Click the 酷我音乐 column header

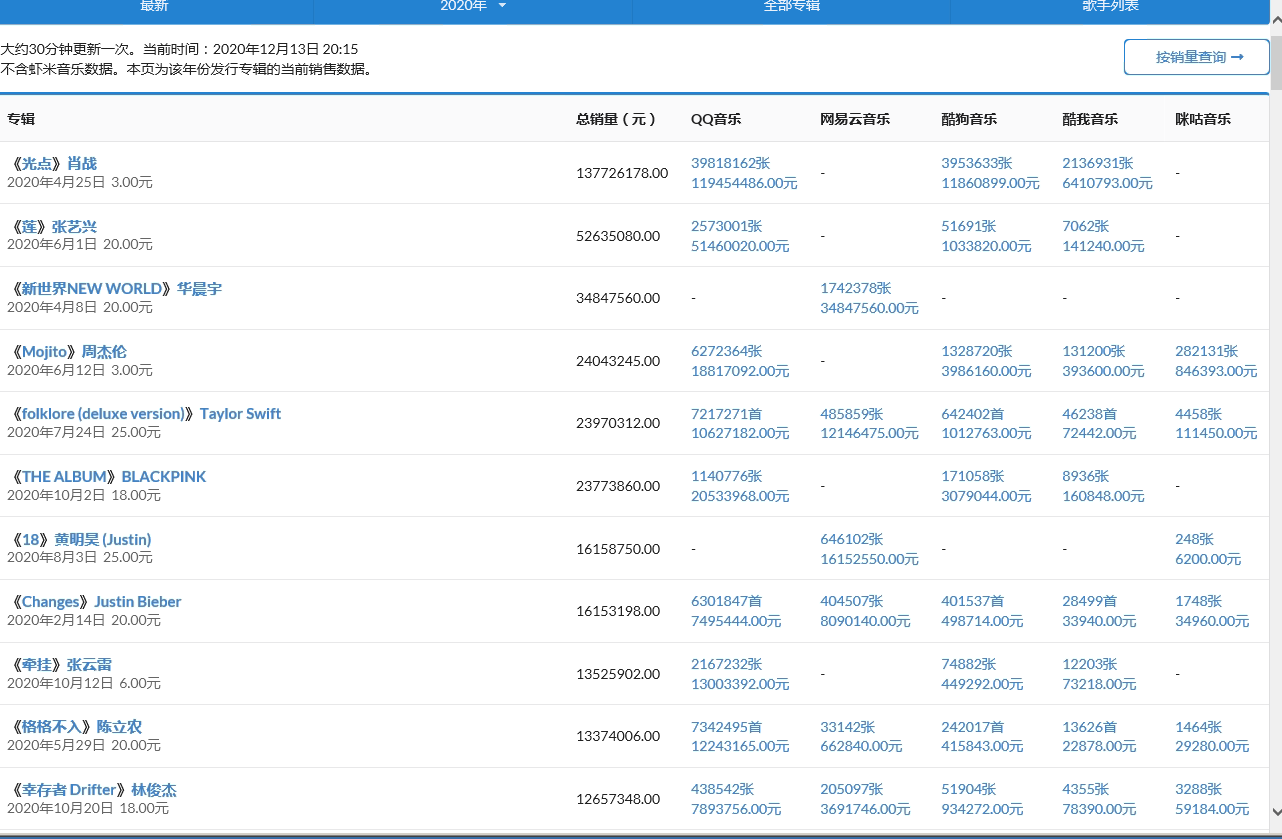pos(1090,119)
